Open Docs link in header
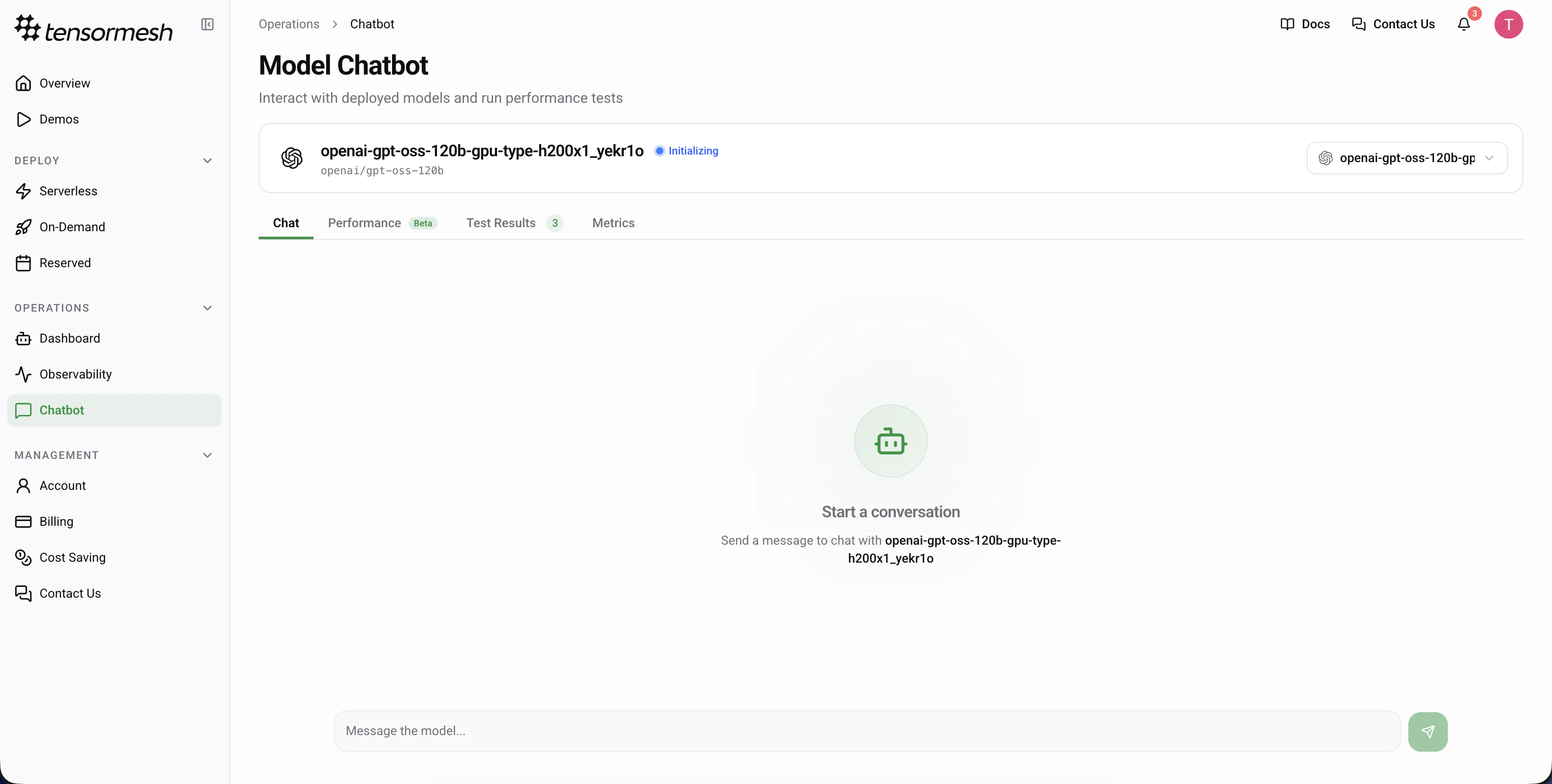The width and height of the screenshot is (1552, 784). point(1305,24)
